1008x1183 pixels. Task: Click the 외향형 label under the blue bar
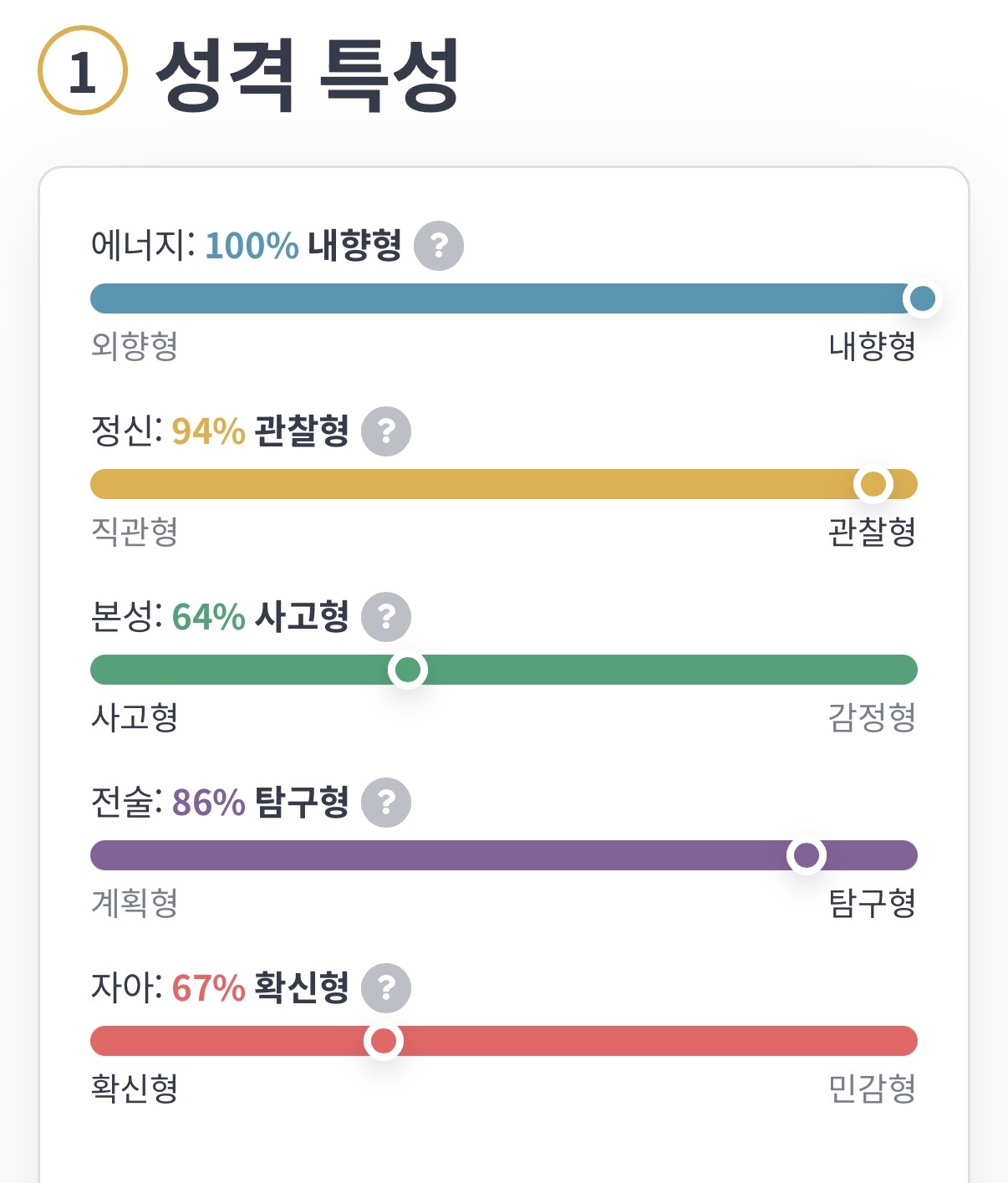click(135, 345)
